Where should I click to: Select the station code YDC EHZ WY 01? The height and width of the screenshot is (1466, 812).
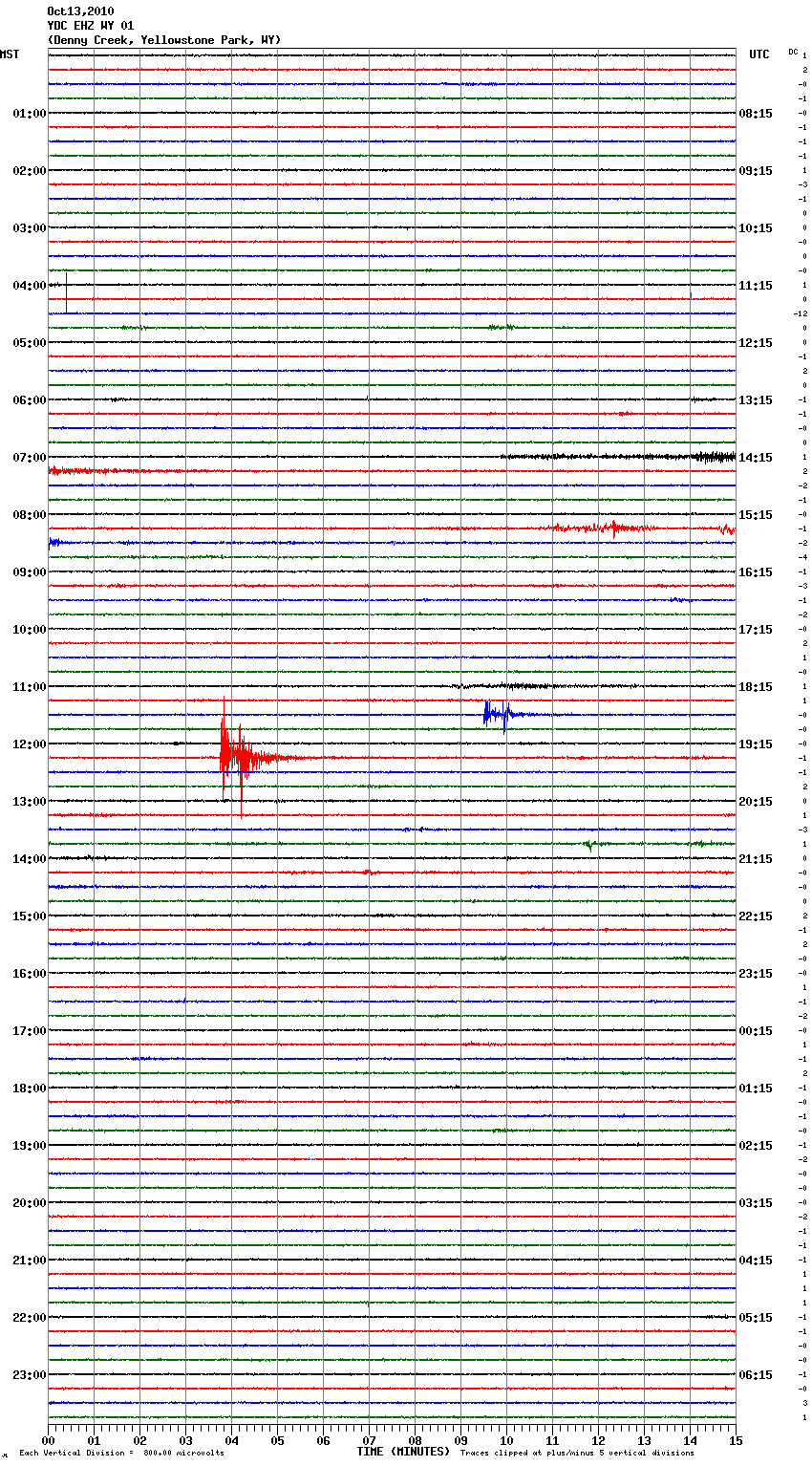tap(91, 26)
